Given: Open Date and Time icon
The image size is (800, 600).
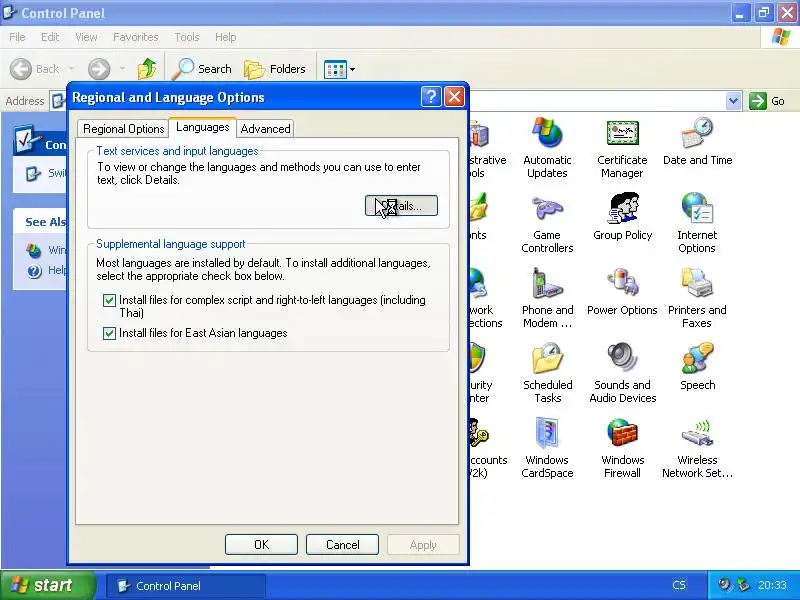Looking at the screenshot, I should [697, 141].
